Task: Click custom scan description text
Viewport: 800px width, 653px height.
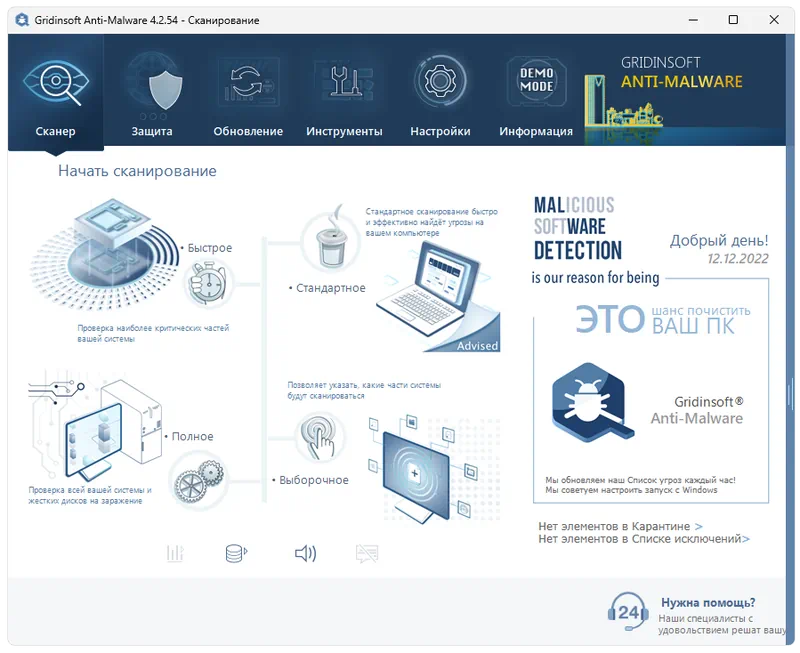Action: pyautogui.click(x=364, y=390)
